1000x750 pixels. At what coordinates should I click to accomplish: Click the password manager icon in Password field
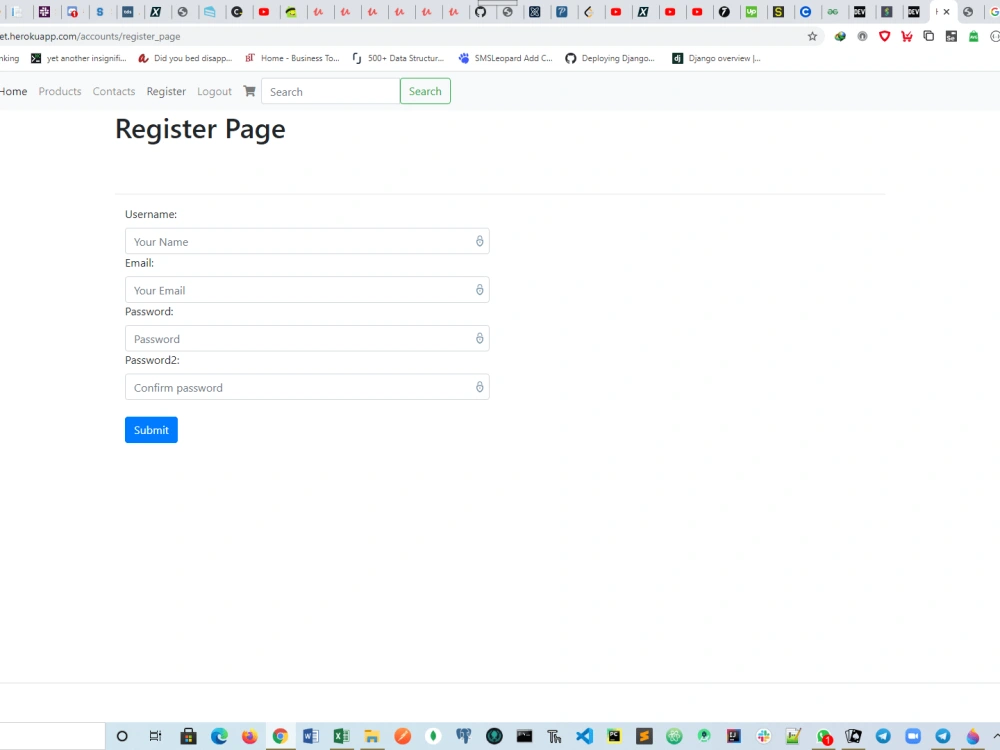click(x=479, y=338)
